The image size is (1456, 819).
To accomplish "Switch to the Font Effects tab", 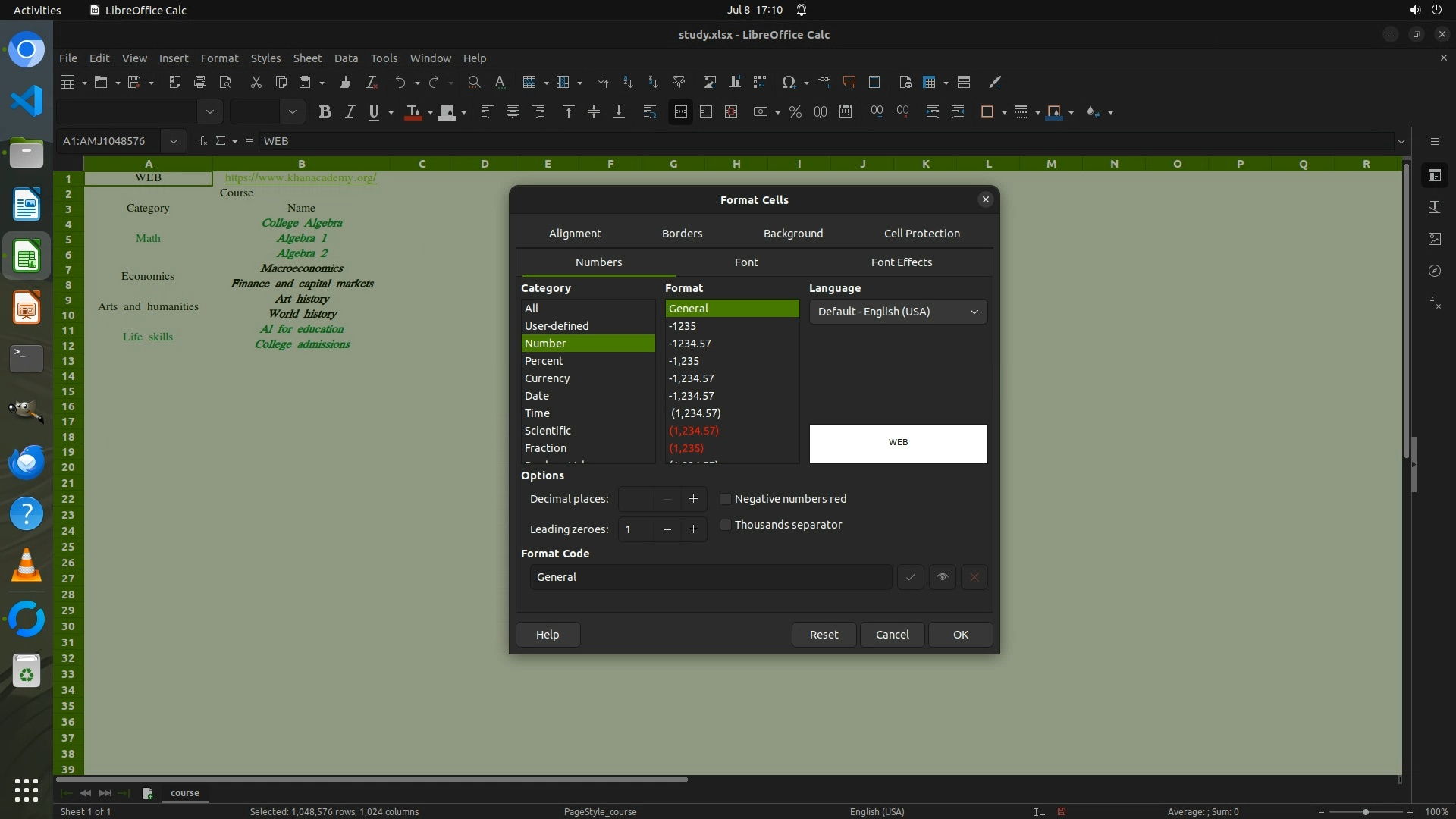I will 901,262.
